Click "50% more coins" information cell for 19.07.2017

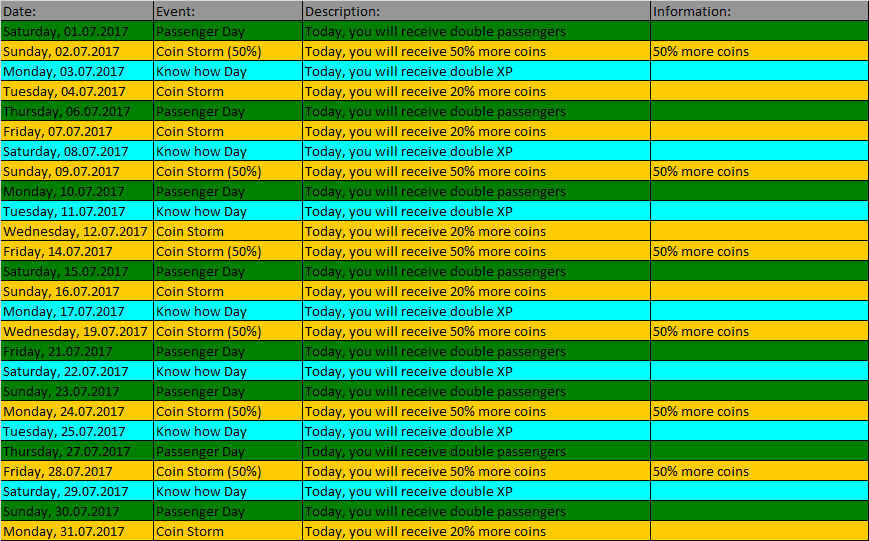pos(760,331)
